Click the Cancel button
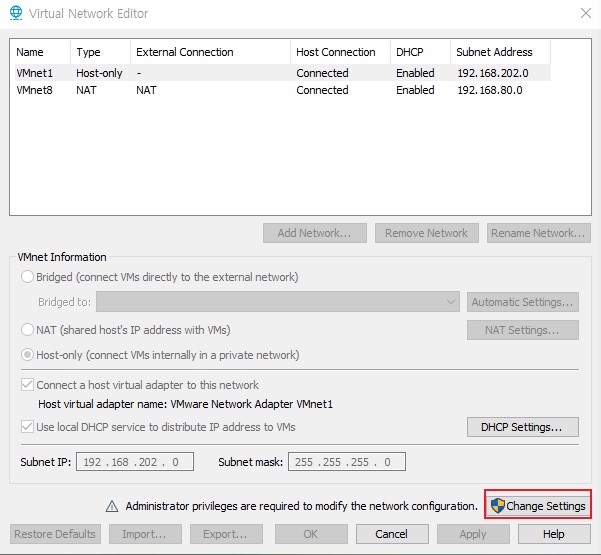 pos(392,534)
